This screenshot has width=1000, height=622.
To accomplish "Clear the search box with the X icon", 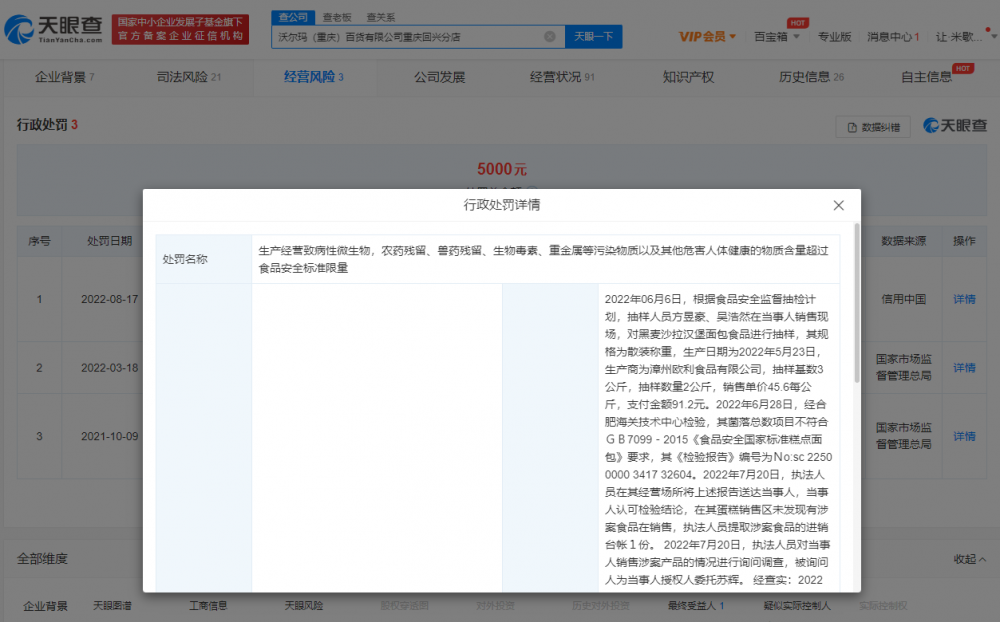I will 550,37.
